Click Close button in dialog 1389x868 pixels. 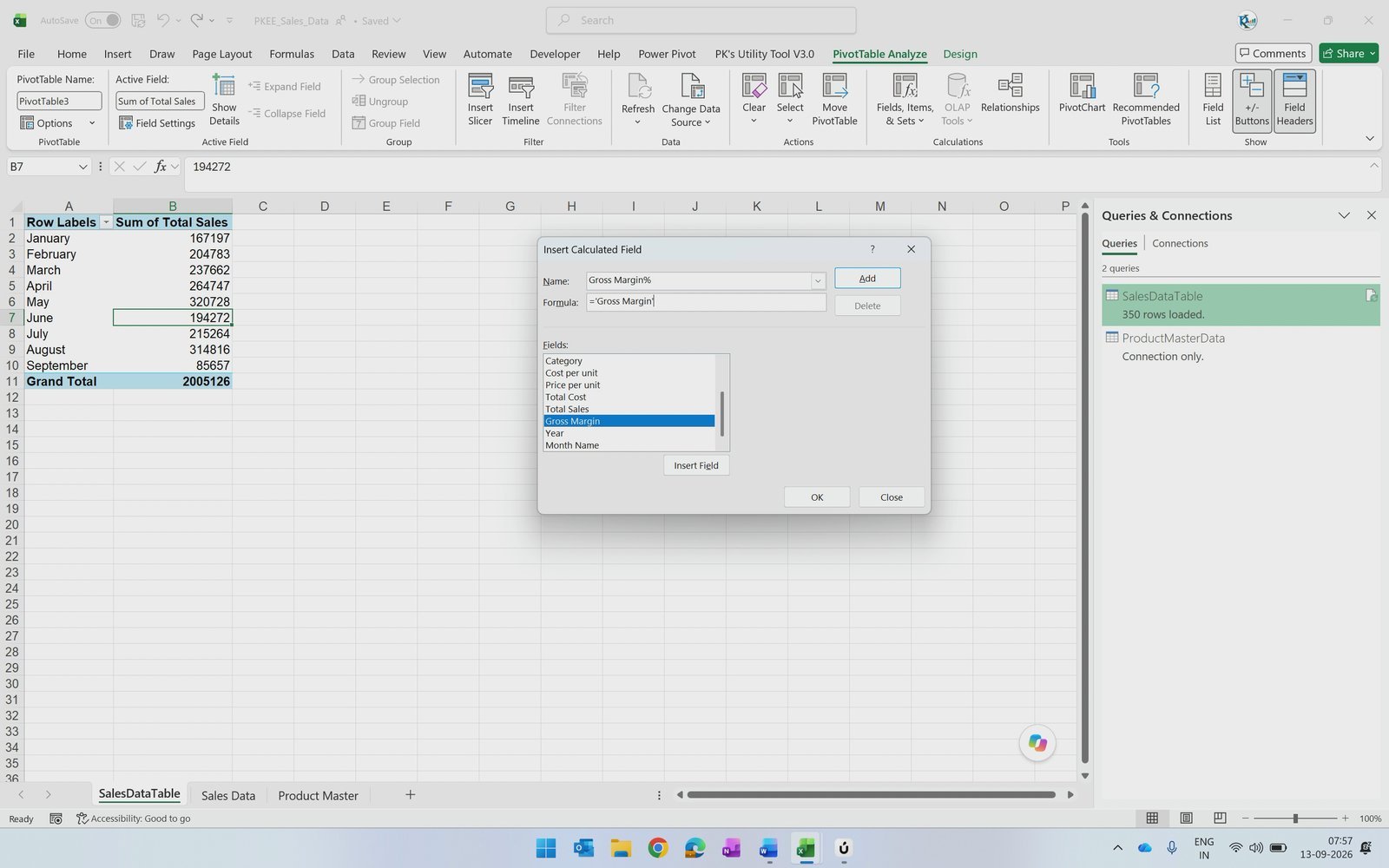pos(892,496)
